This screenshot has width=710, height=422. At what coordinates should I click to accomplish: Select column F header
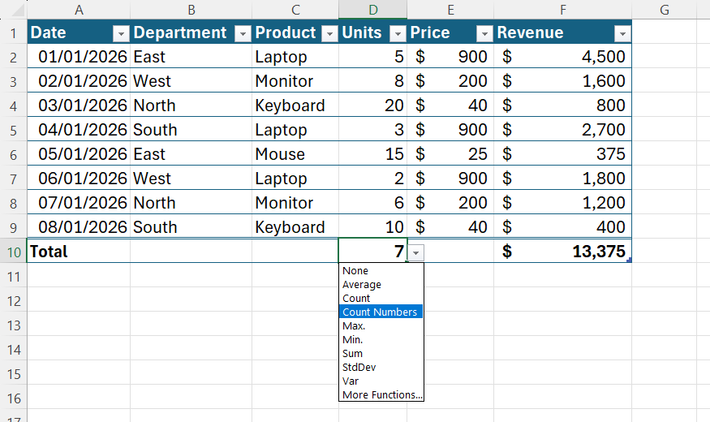tap(562, 10)
